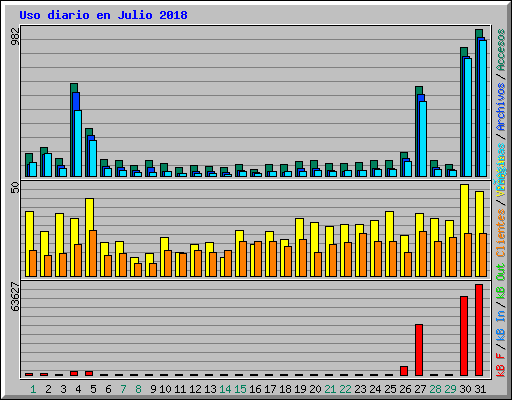Click day label '17' on the x-axis

(x=270, y=389)
